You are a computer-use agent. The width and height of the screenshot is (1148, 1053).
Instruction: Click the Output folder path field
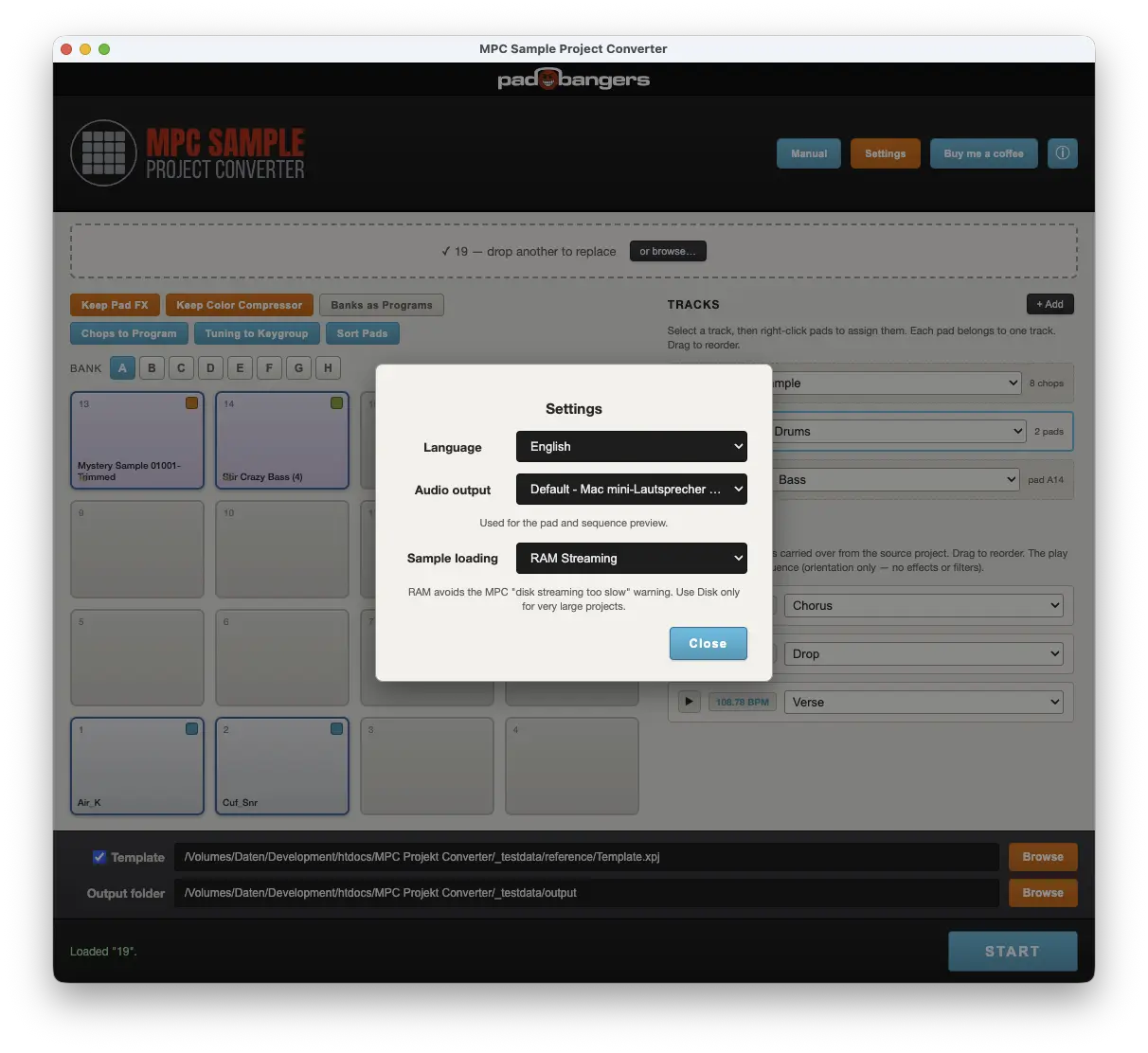pyautogui.click(x=586, y=893)
